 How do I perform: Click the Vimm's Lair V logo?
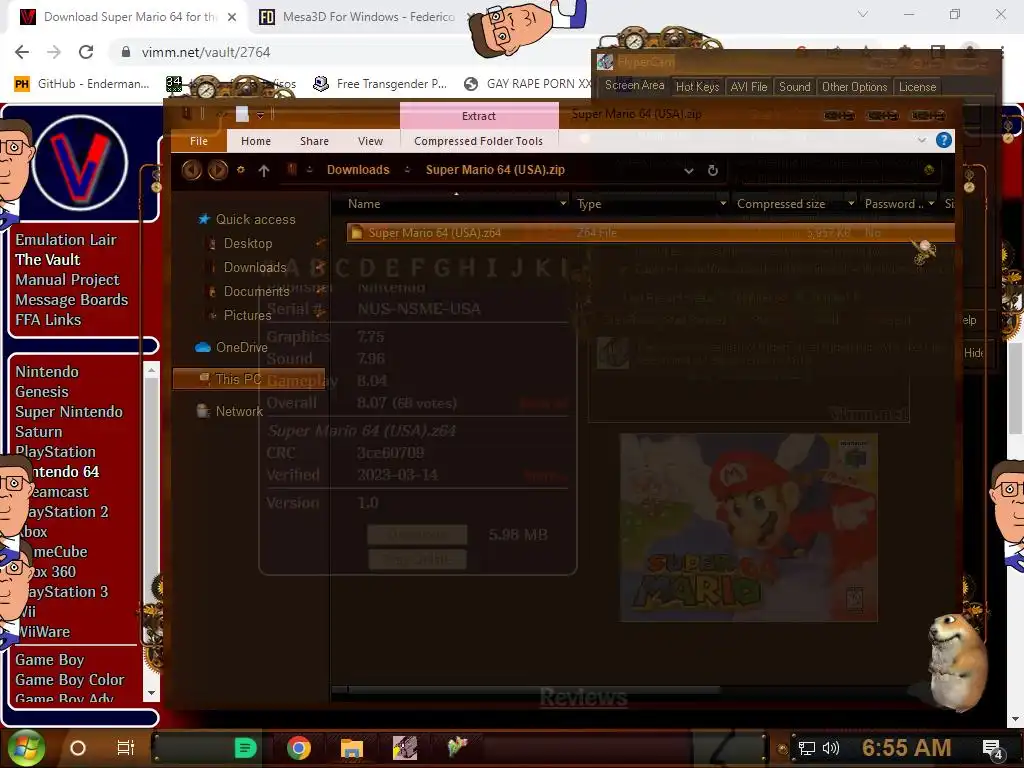(80, 163)
